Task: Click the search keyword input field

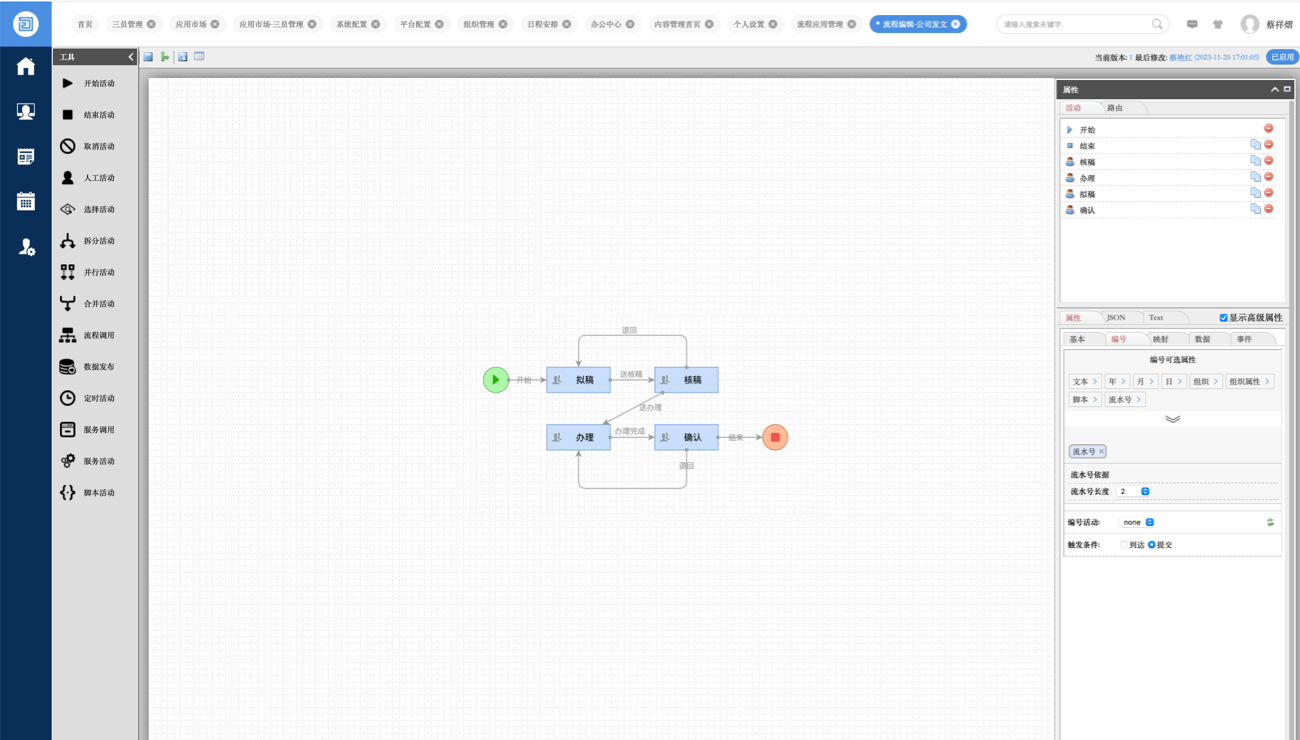Action: click(1075, 24)
